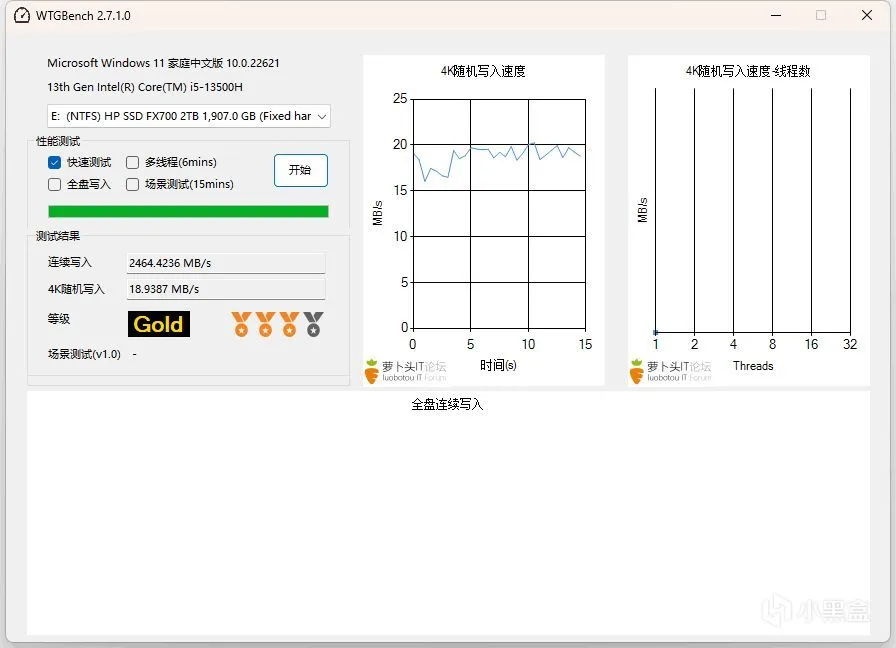The height and width of the screenshot is (648, 896).
Task: Click the 连续写入 result field
Action: 226,263
